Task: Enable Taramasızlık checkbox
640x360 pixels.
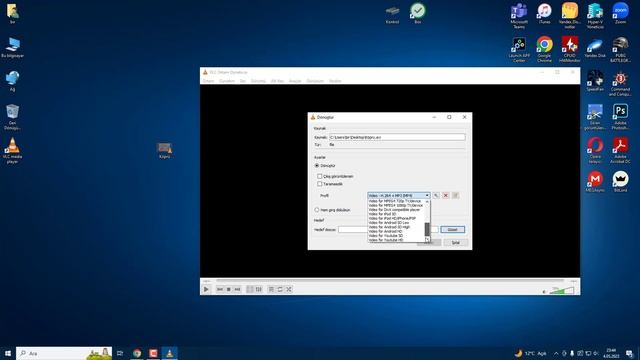Action: coord(320,184)
